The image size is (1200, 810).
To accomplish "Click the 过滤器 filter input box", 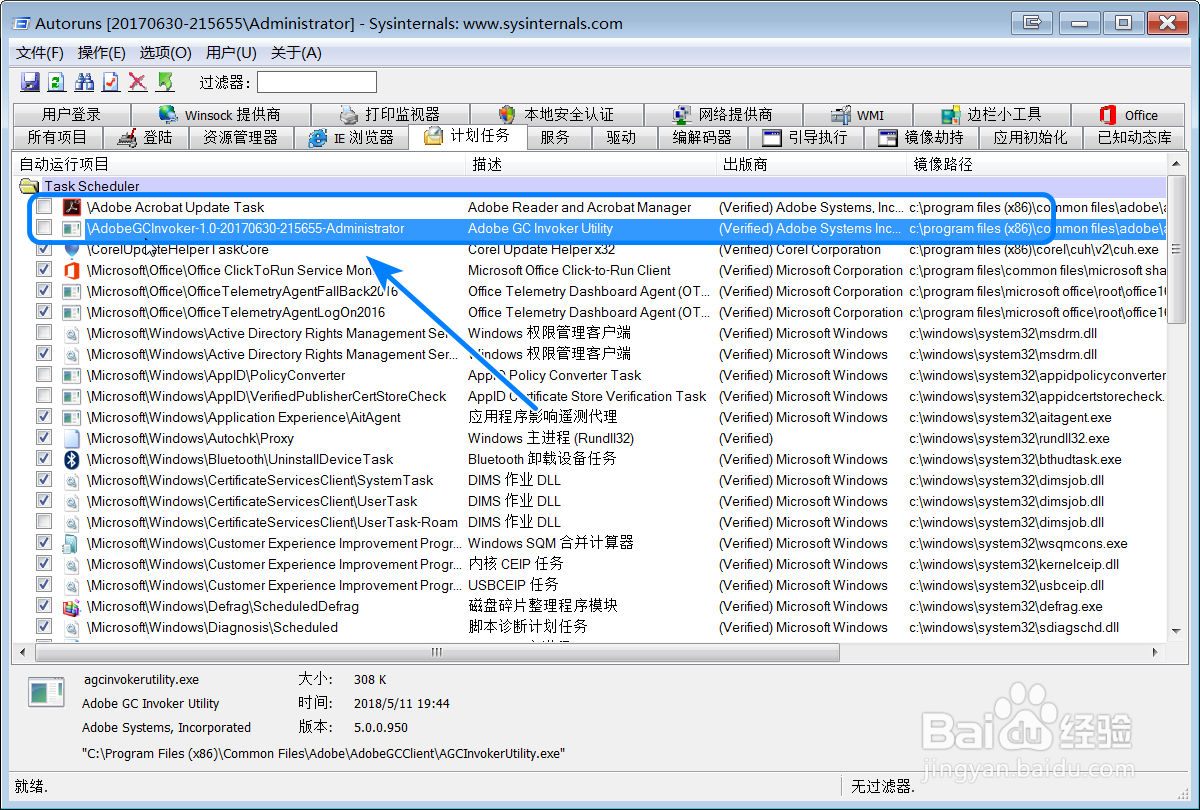I will click(317, 82).
